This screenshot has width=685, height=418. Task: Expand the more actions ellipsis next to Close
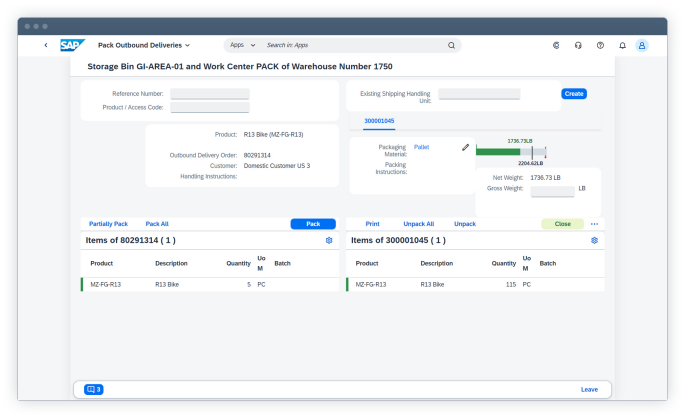(594, 224)
